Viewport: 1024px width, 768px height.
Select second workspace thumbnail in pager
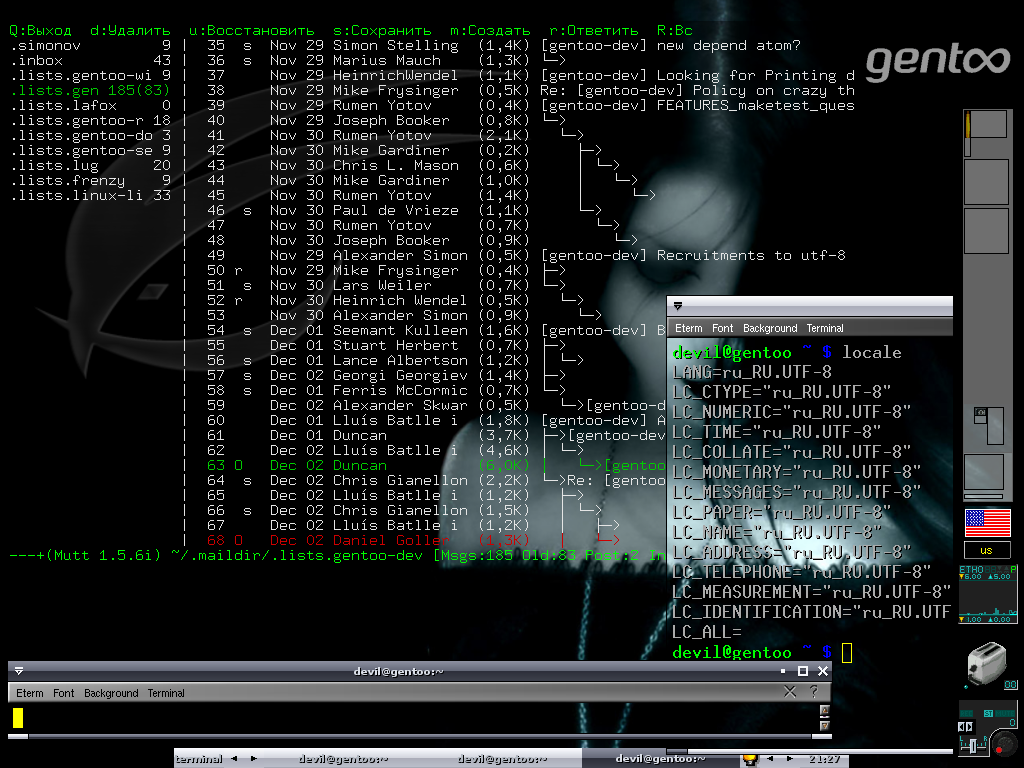(x=986, y=182)
